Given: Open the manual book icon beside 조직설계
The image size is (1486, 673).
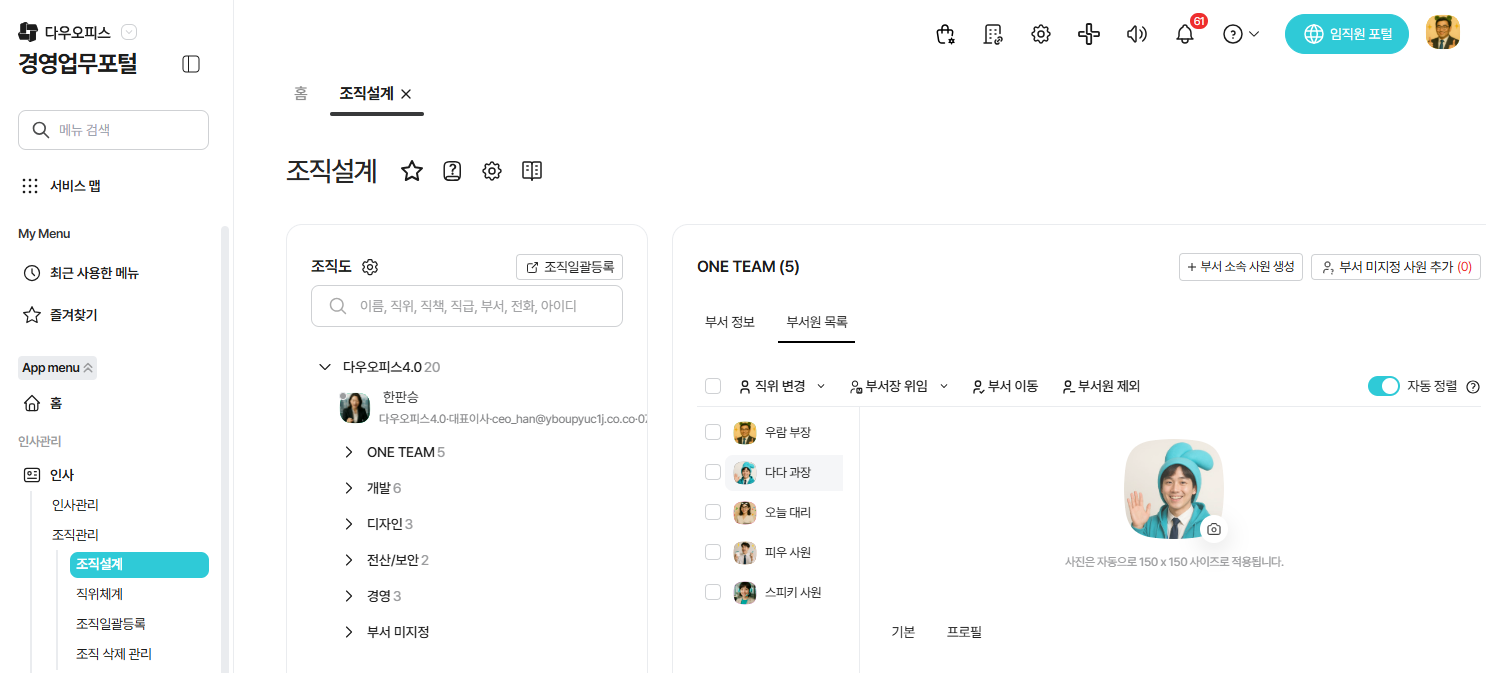Looking at the screenshot, I should point(532,171).
